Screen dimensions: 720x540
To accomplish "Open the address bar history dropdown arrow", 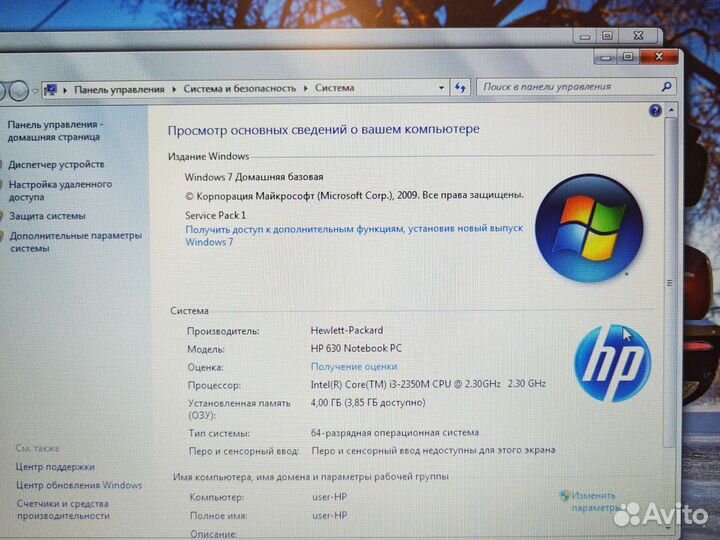I will click(441, 87).
